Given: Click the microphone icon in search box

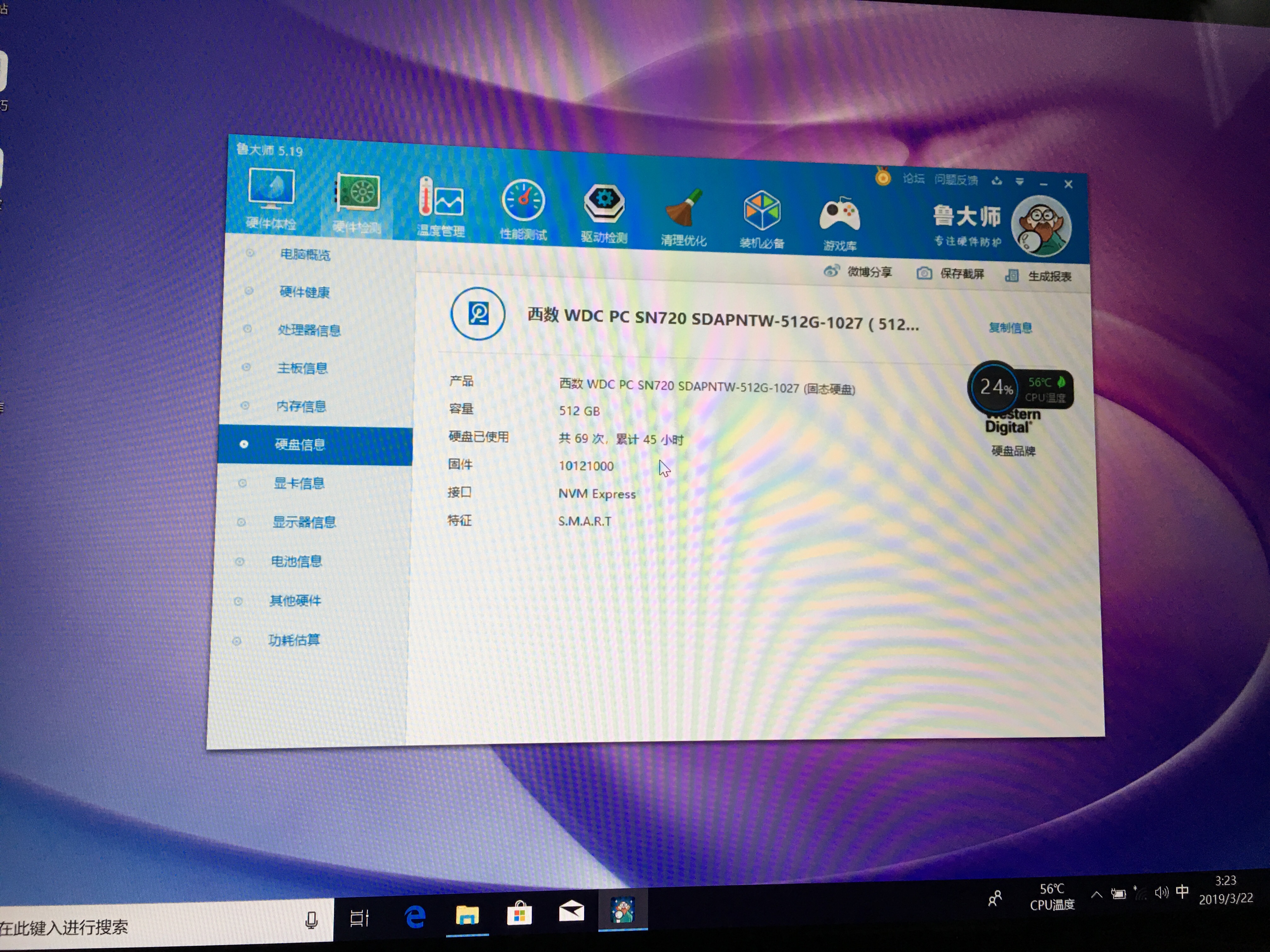Looking at the screenshot, I should click(311, 921).
